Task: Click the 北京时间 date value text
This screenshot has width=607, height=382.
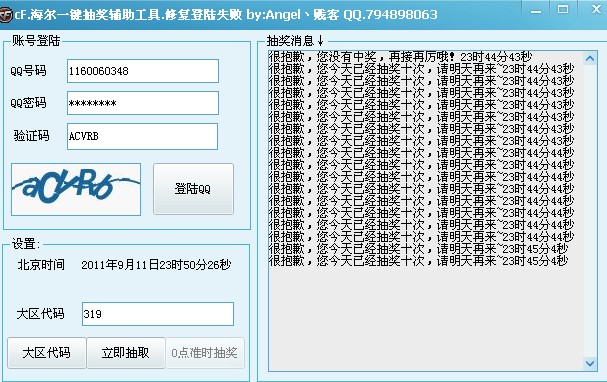Action: click(x=156, y=265)
